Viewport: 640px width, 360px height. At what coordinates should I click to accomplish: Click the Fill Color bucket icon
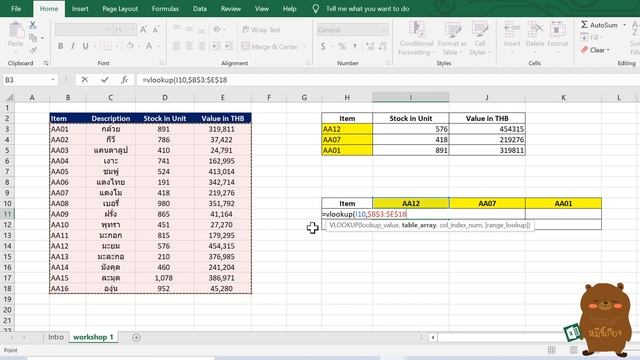(130, 46)
